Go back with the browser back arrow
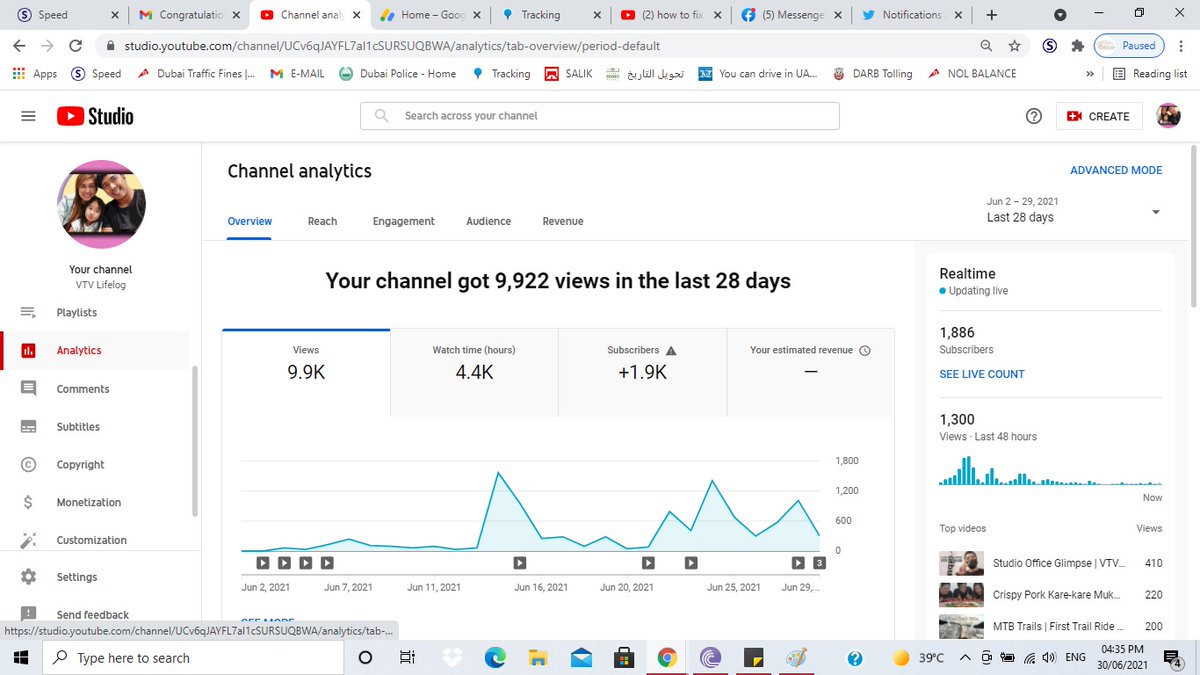Viewport: 1200px width, 675px height. point(20,46)
